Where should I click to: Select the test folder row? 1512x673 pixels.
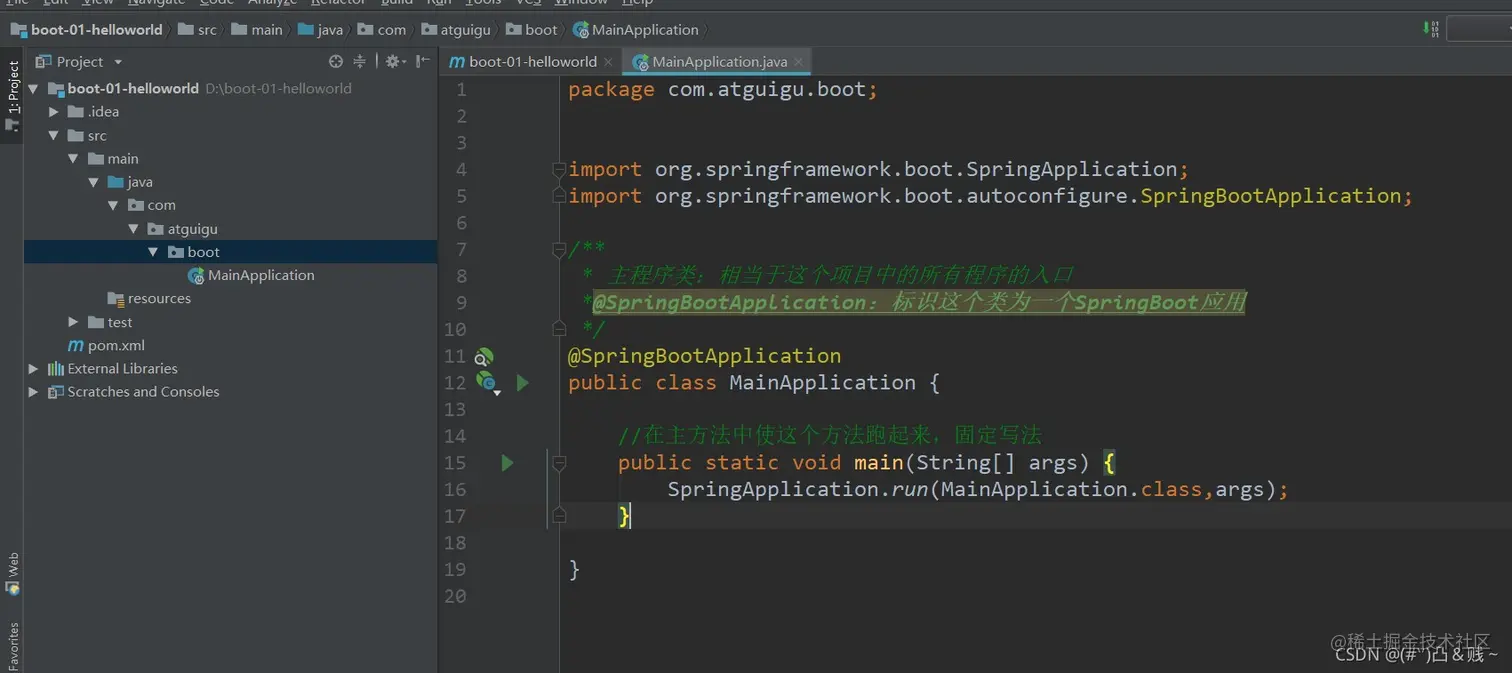[x=231, y=322]
